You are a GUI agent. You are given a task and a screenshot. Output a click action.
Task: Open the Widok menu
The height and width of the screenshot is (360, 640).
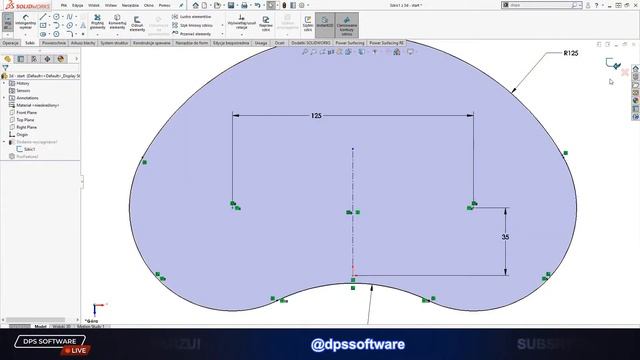pyautogui.click(x=94, y=5)
